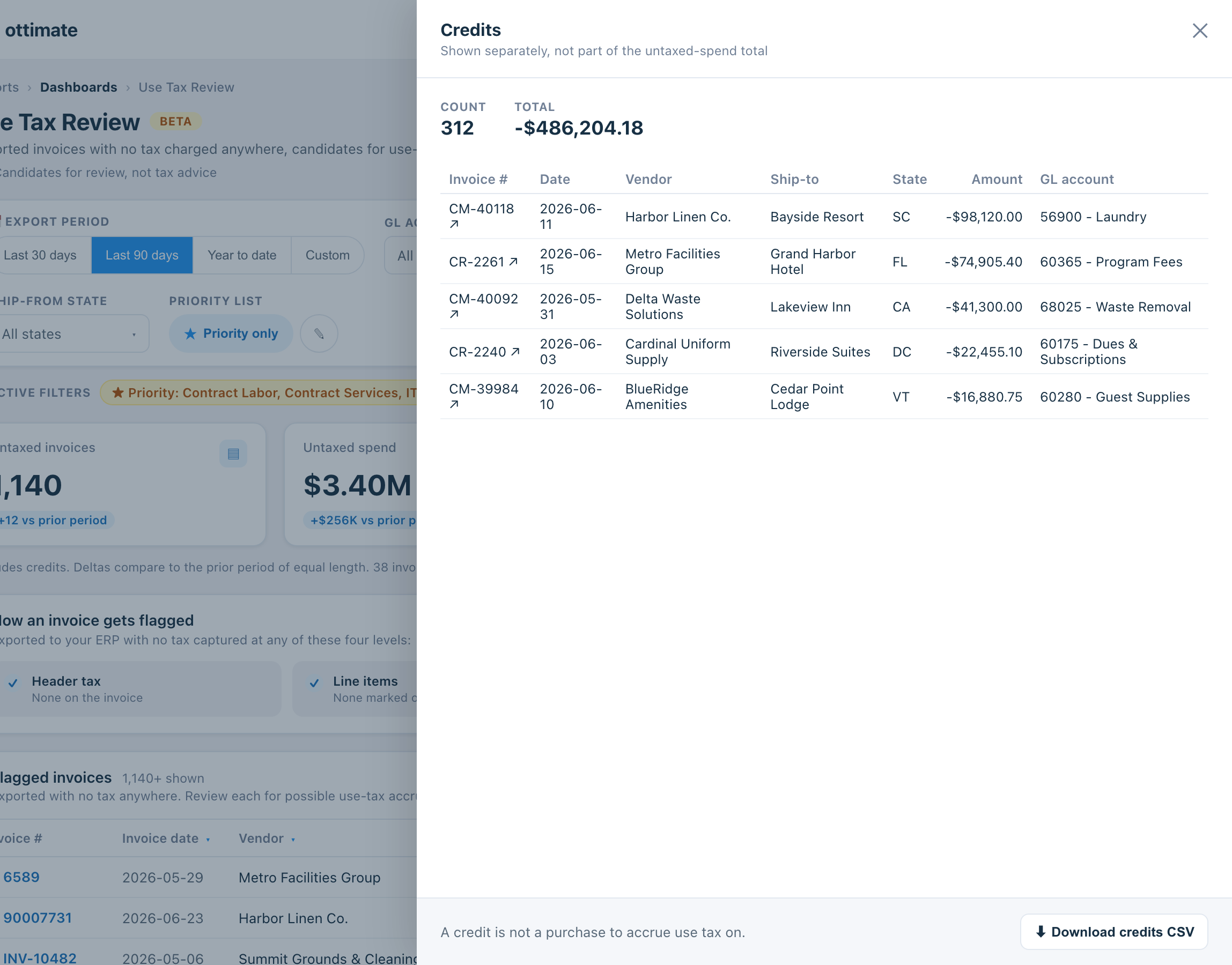
Task: Open credit invoice CM-40092
Action: pos(483,299)
